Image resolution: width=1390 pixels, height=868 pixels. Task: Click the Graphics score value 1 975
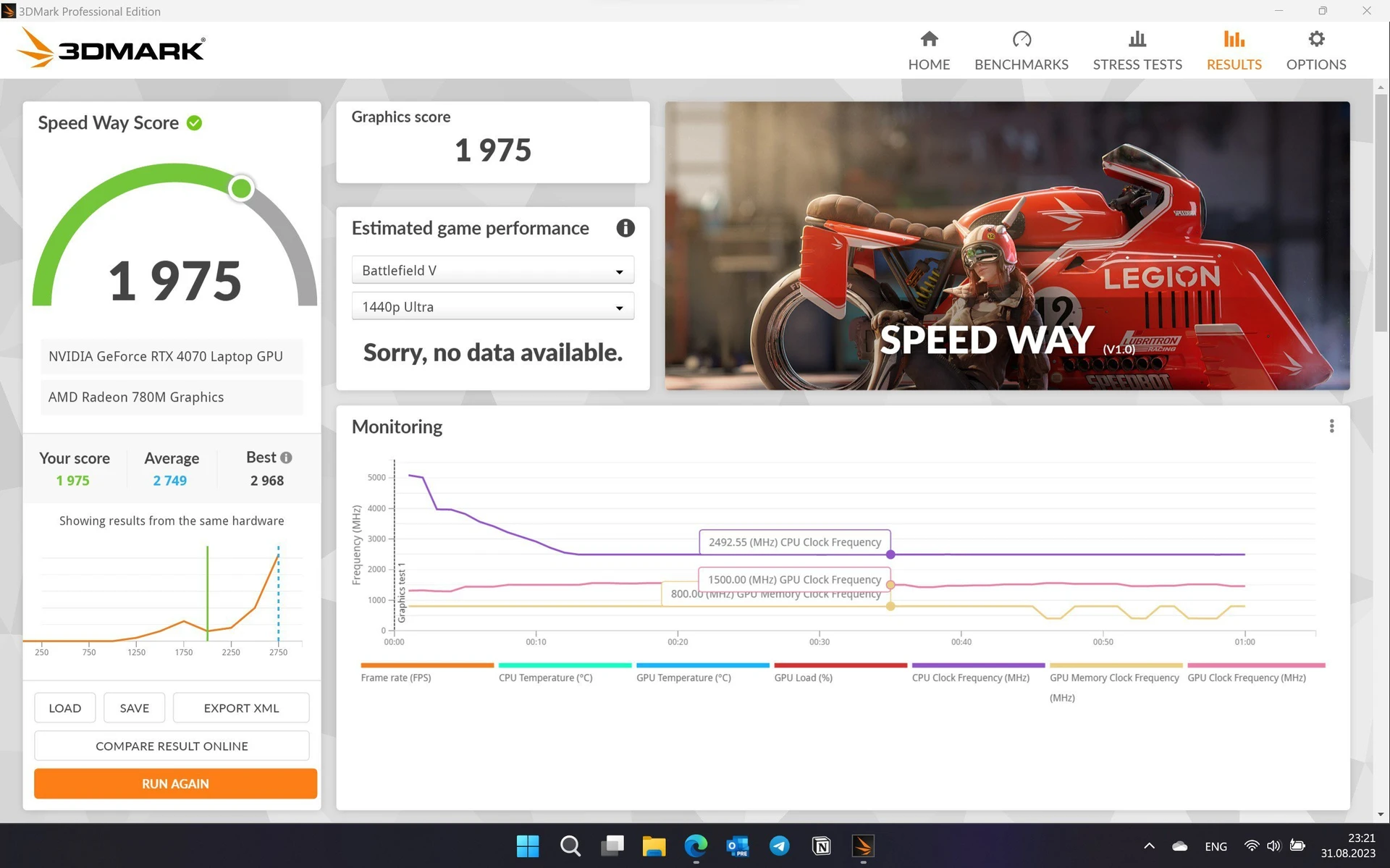click(493, 151)
